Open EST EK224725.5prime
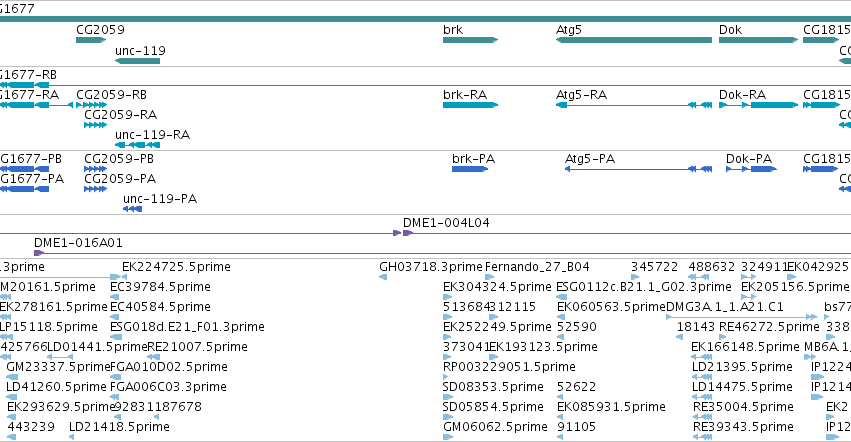 tap(125, 277)
